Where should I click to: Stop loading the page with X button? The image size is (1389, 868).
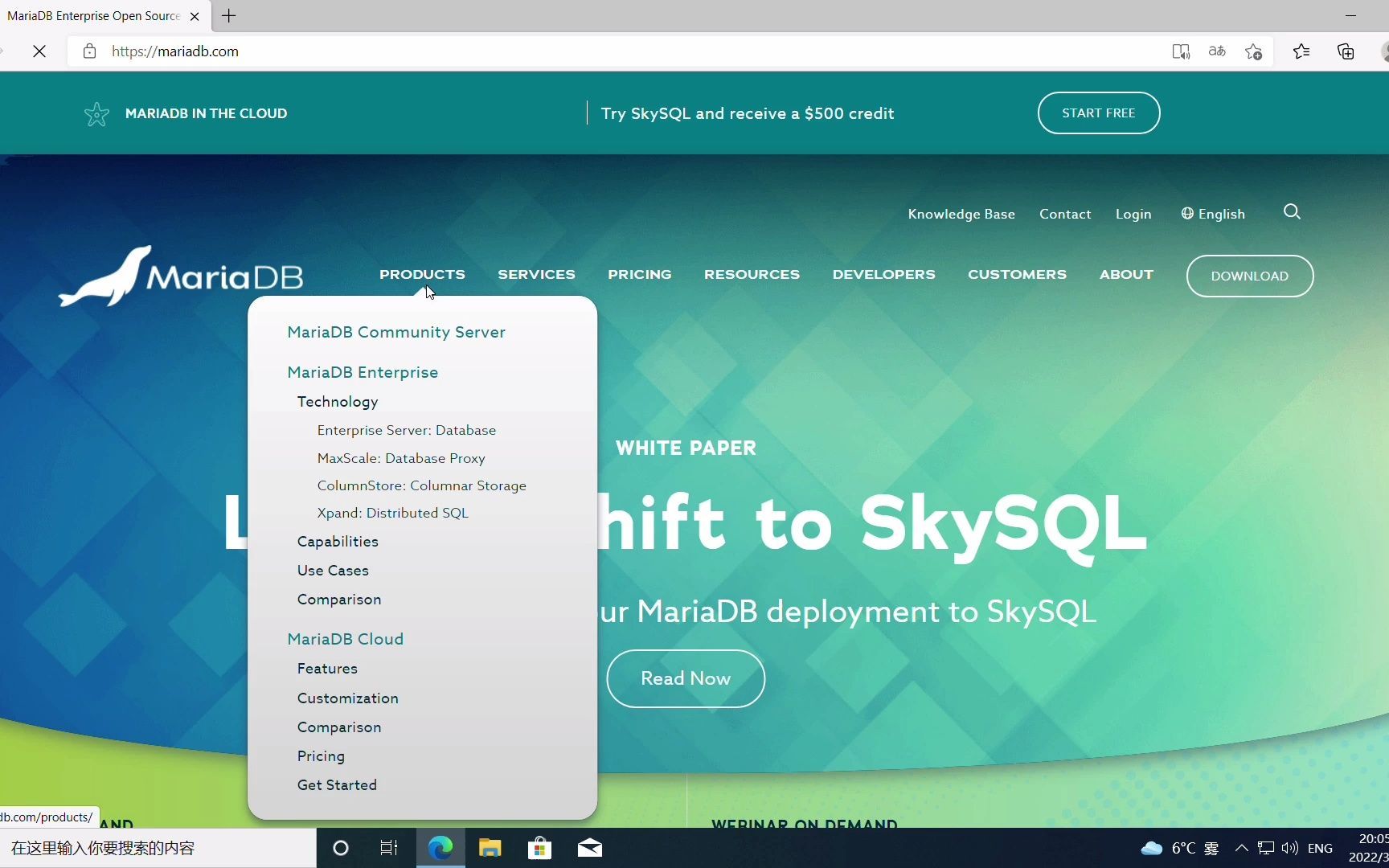pos(39,51)
